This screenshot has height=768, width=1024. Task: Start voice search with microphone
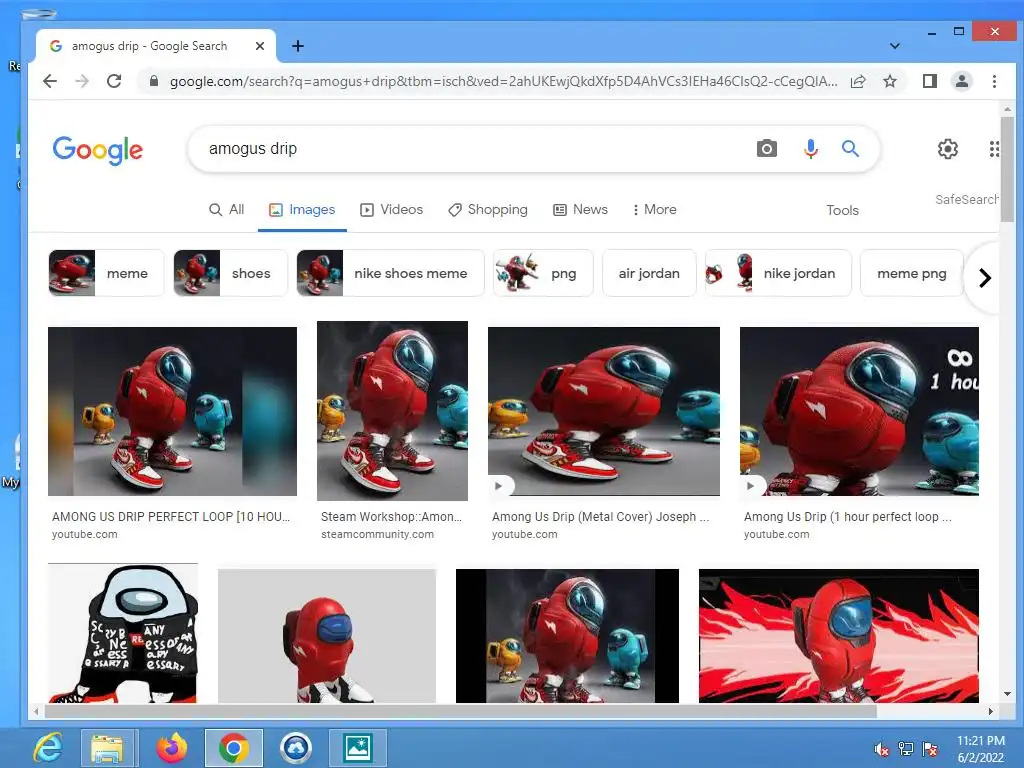[x=810, y=149]
